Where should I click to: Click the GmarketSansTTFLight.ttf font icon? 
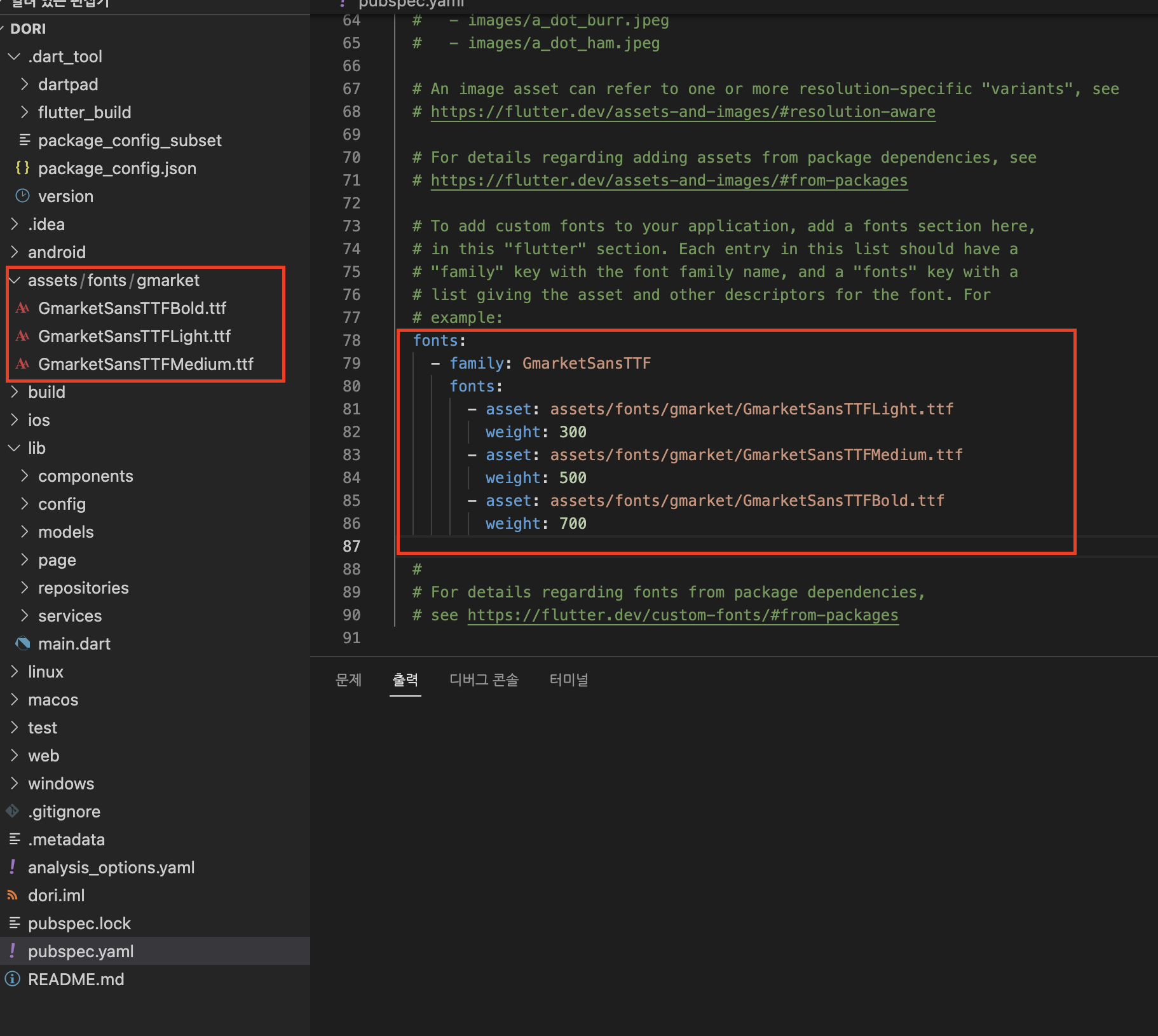click(23, 336)
